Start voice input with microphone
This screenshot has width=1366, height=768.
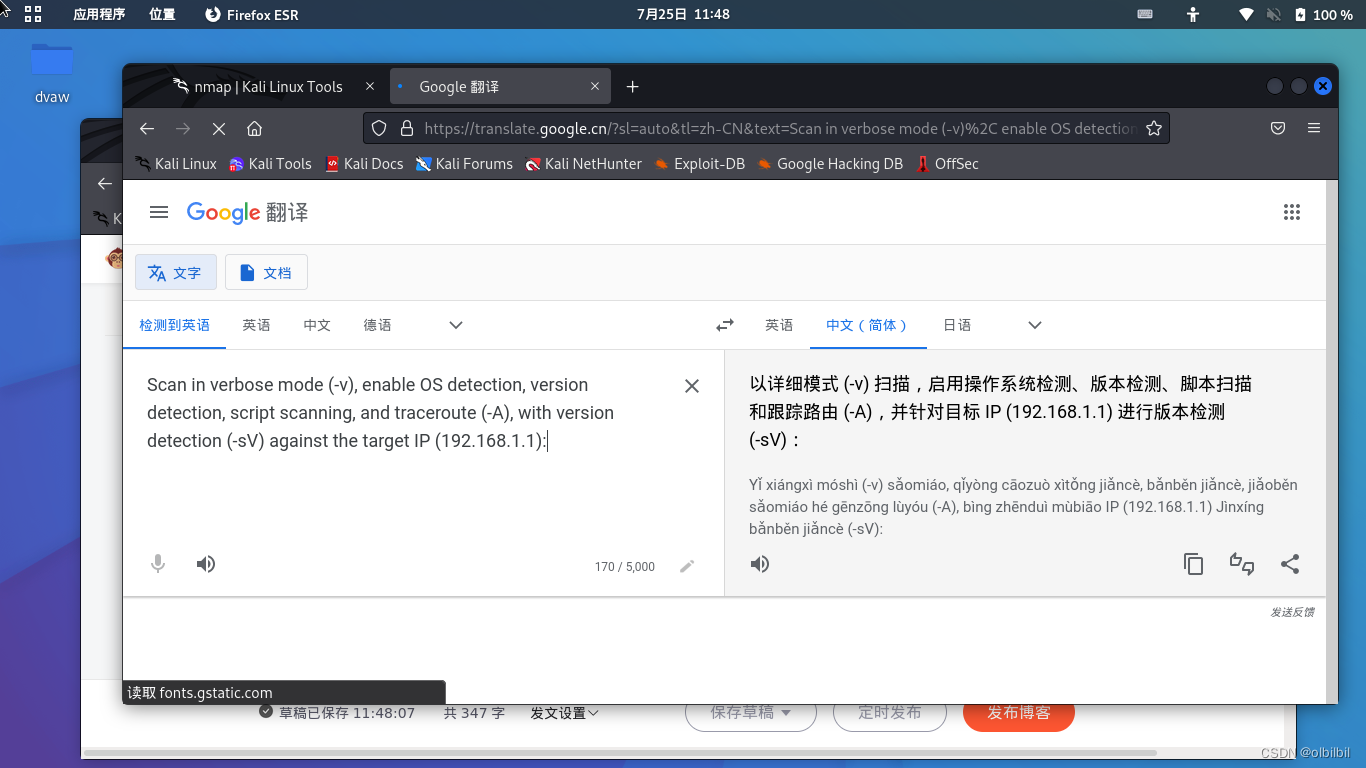click(158, 564)
